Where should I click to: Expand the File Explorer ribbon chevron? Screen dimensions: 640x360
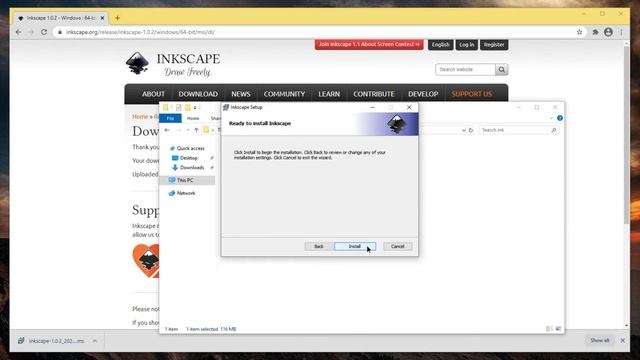pyautogui.click(x=551, y=118)
